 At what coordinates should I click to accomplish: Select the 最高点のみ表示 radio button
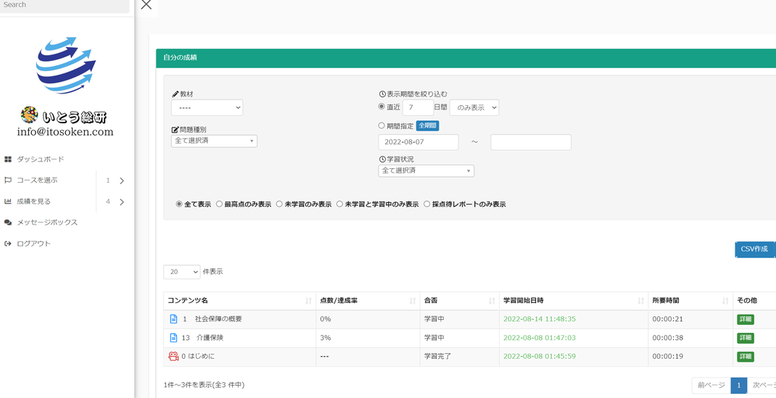(x=219, y=204)
